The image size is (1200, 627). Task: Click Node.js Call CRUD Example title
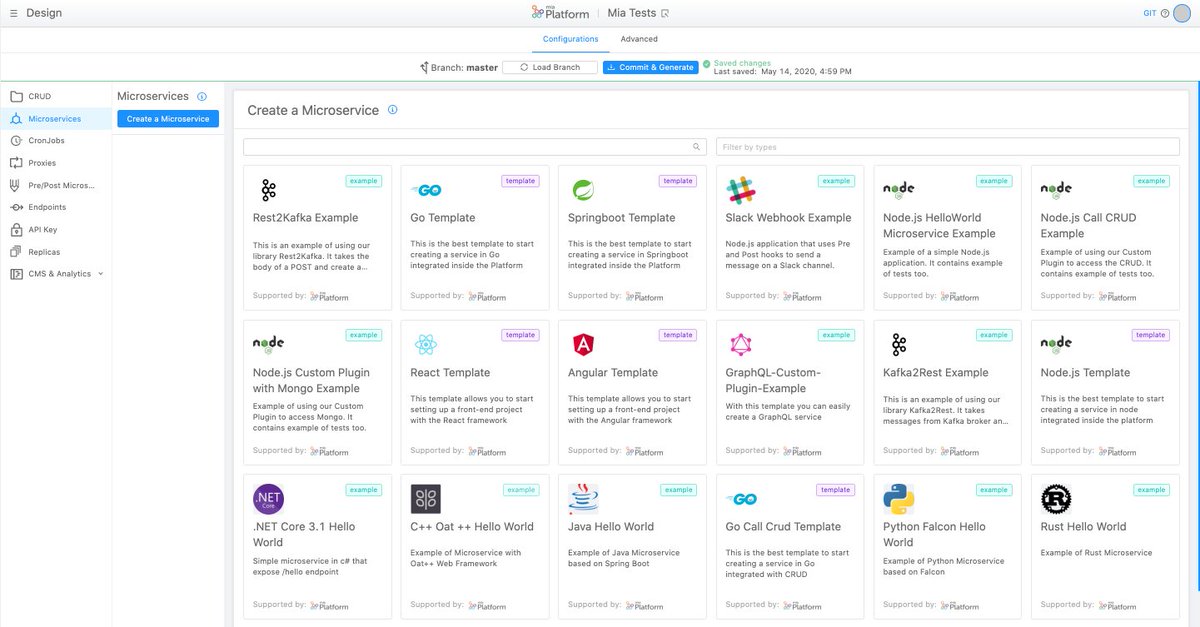(1088, 225)
